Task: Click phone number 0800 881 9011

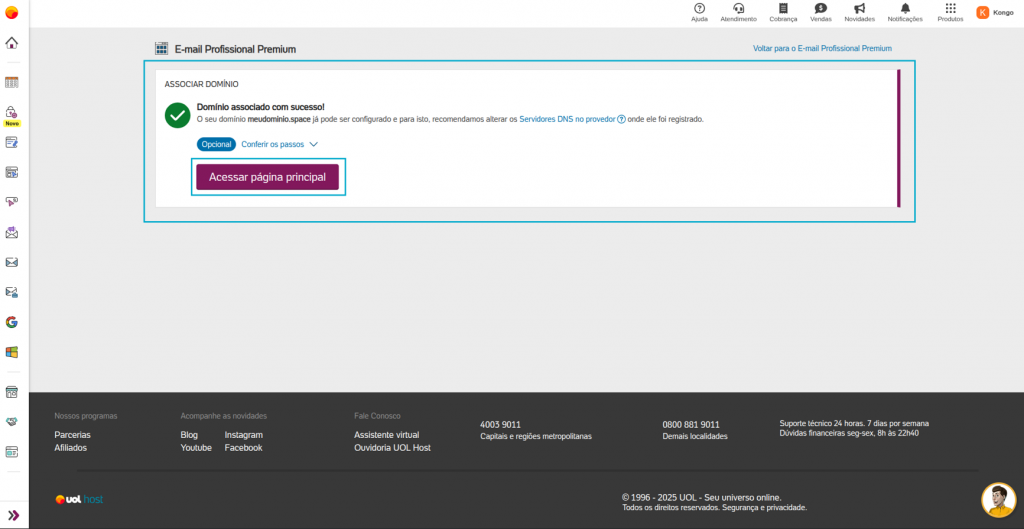Action: pos(691,425)
